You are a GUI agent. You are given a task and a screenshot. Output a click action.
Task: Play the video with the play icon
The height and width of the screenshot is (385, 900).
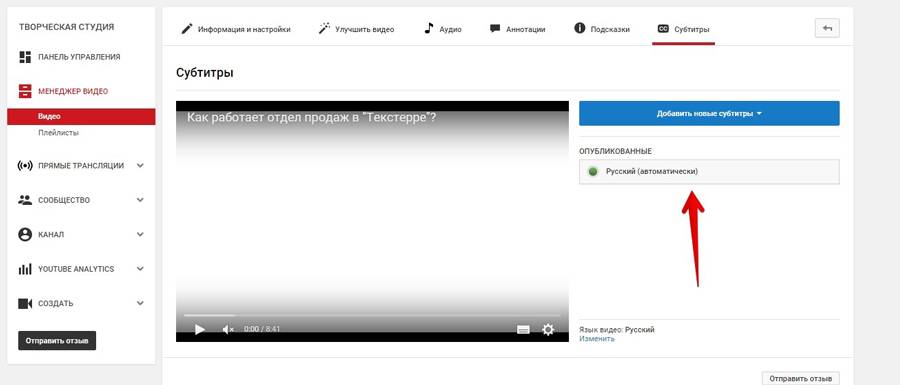[200, 329]
